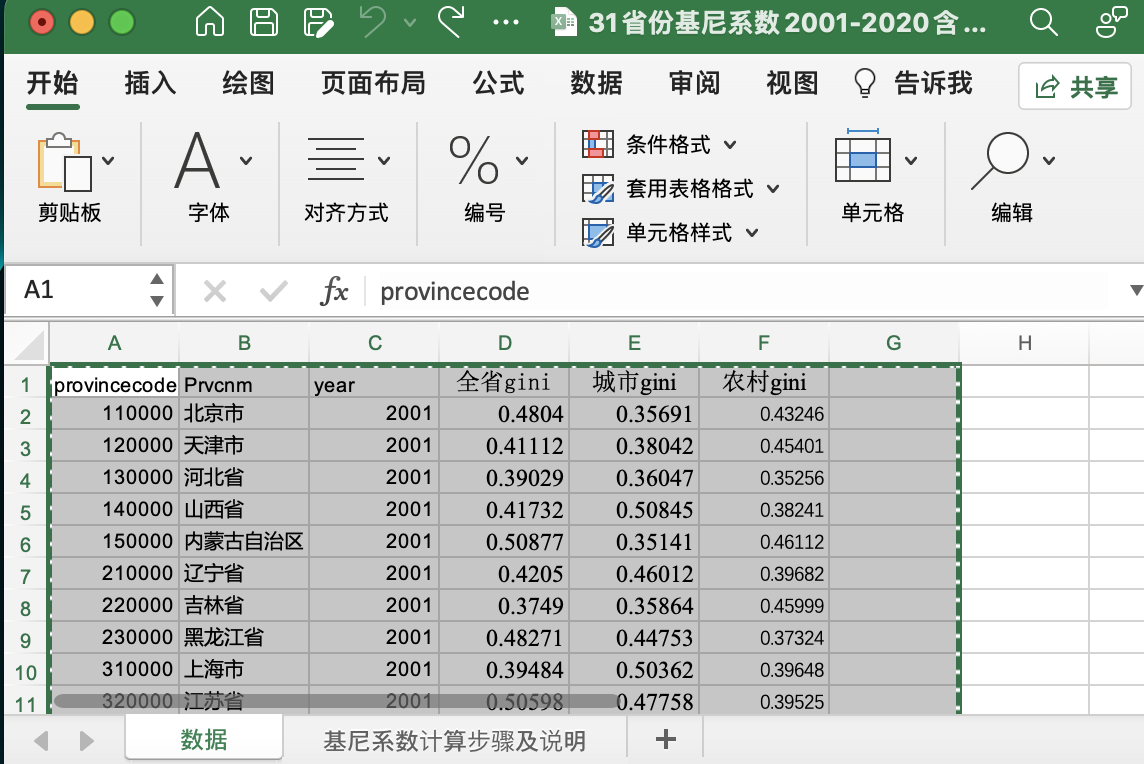Click the select-all corner triangle
Screen dimensions: 1144x764
[x=29, y=344]
